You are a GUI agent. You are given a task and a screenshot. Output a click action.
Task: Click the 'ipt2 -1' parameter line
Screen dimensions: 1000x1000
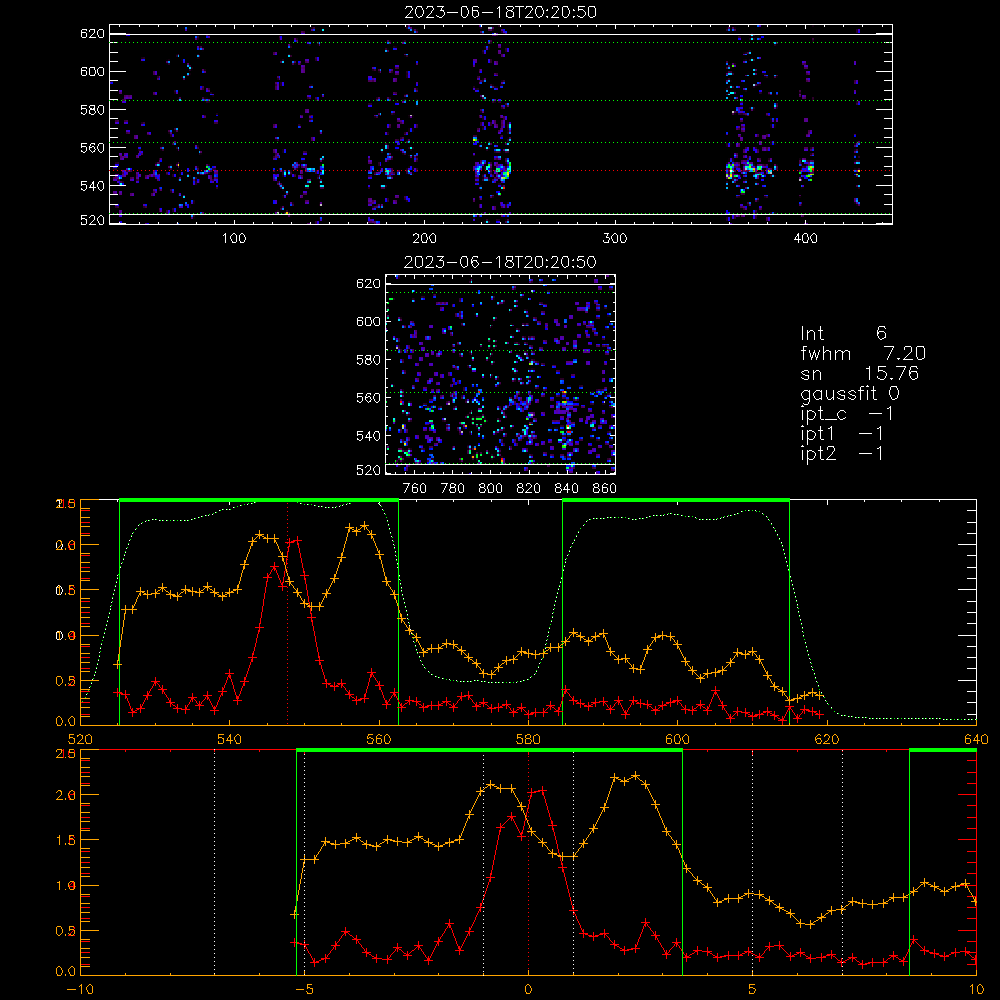coord(842,453)
